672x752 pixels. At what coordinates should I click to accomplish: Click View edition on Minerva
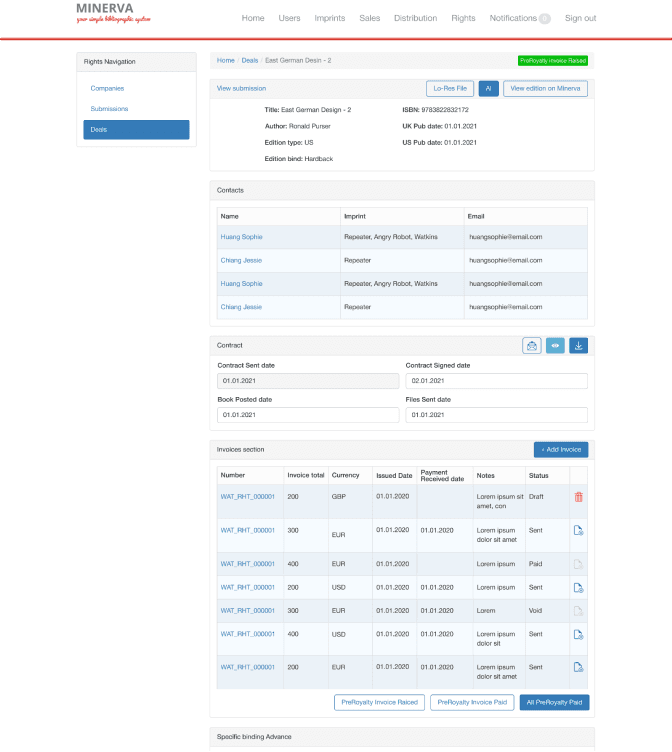point(545,88)
